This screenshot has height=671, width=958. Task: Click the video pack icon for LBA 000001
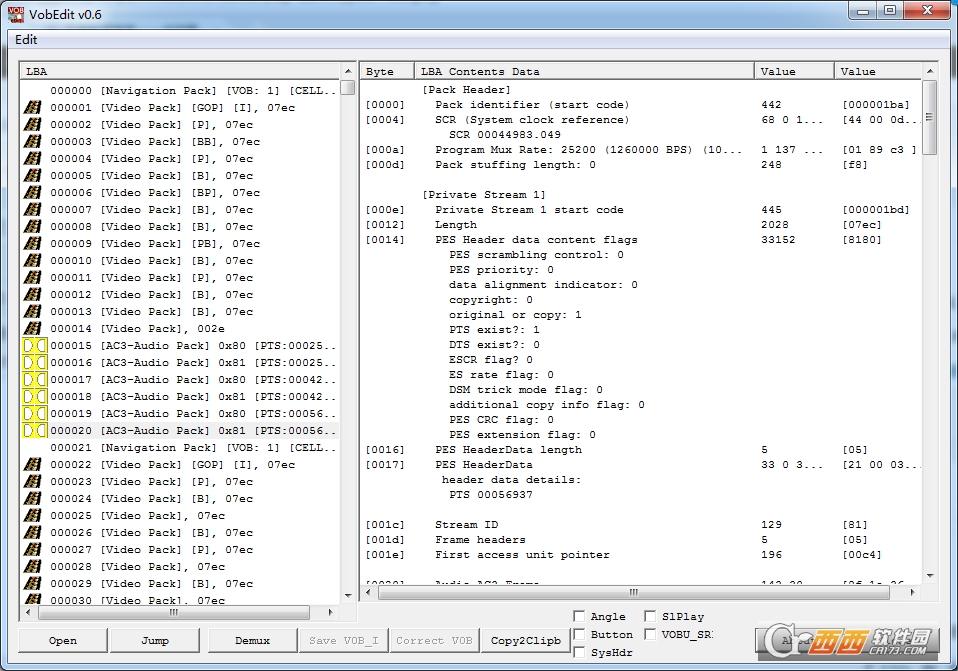point(32,108)
